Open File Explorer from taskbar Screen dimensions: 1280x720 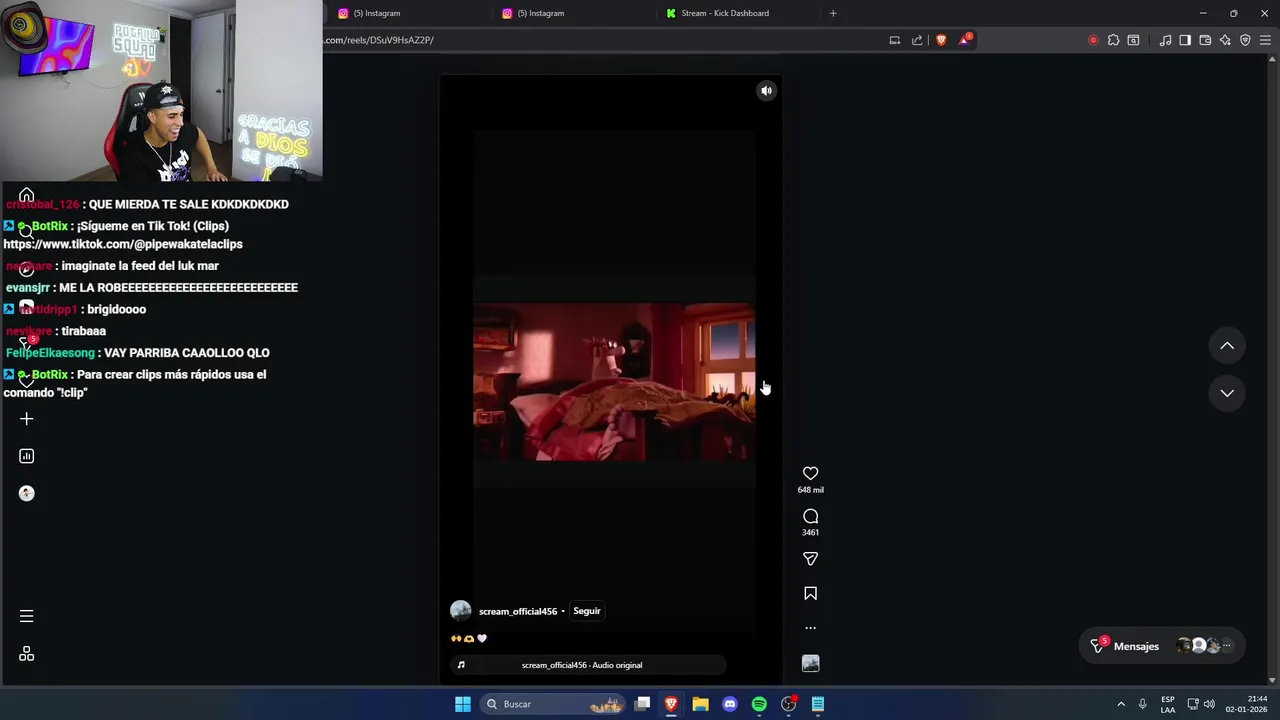tap(701, 704)
